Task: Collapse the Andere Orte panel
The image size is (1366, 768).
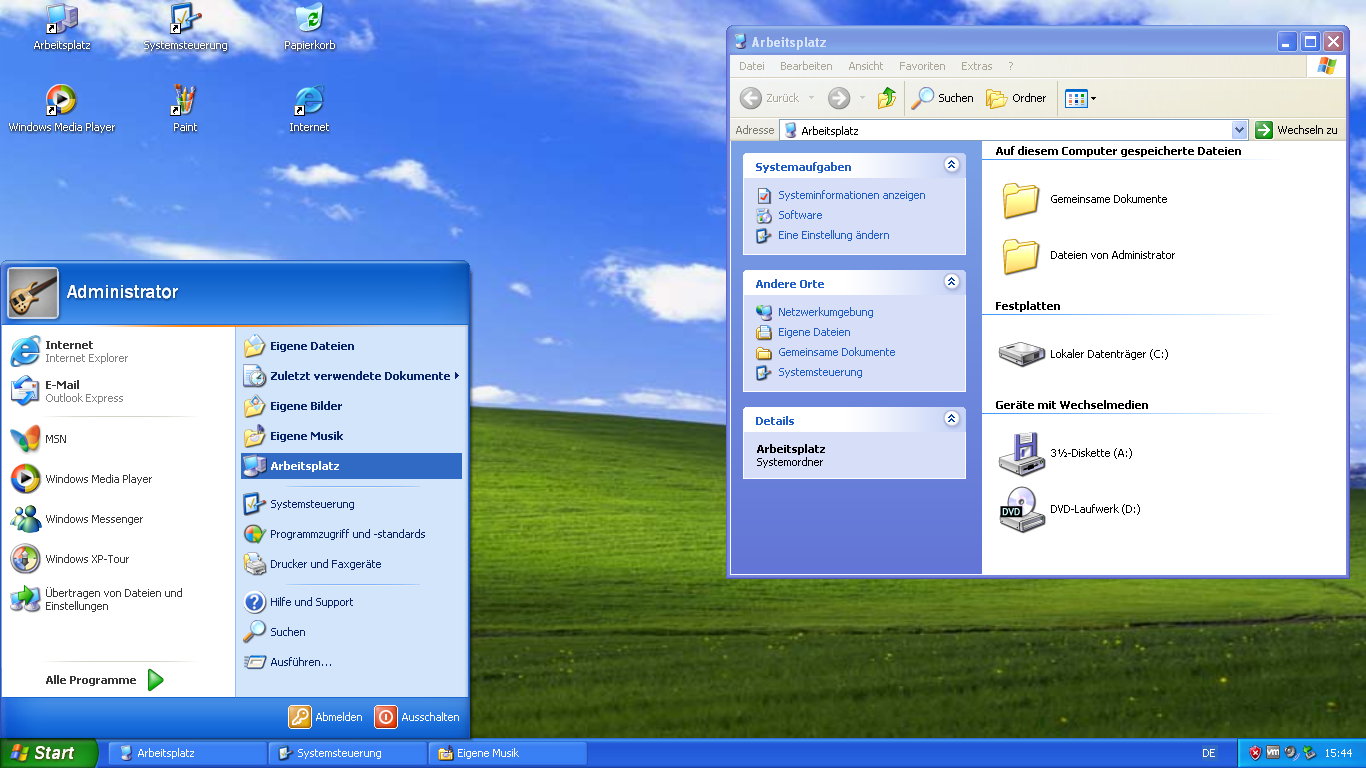Action: (951, 282)
